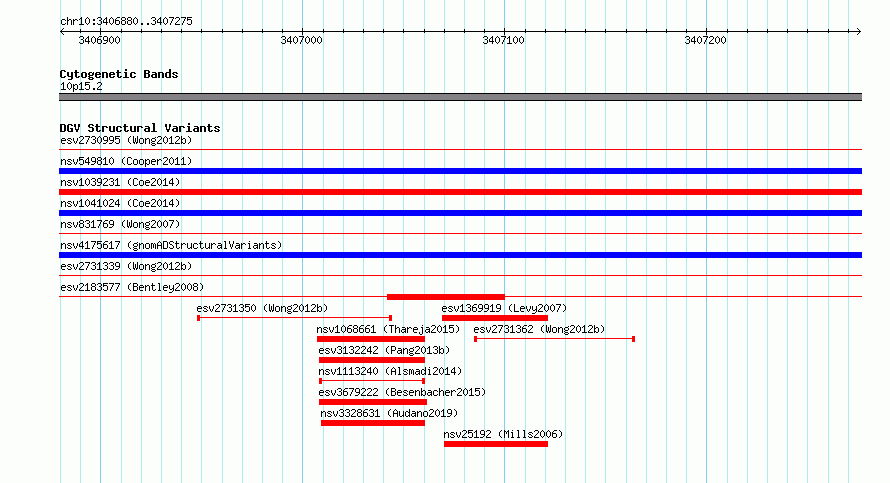Select the nsv25192 red variant bar

click(x=496, y=444)
